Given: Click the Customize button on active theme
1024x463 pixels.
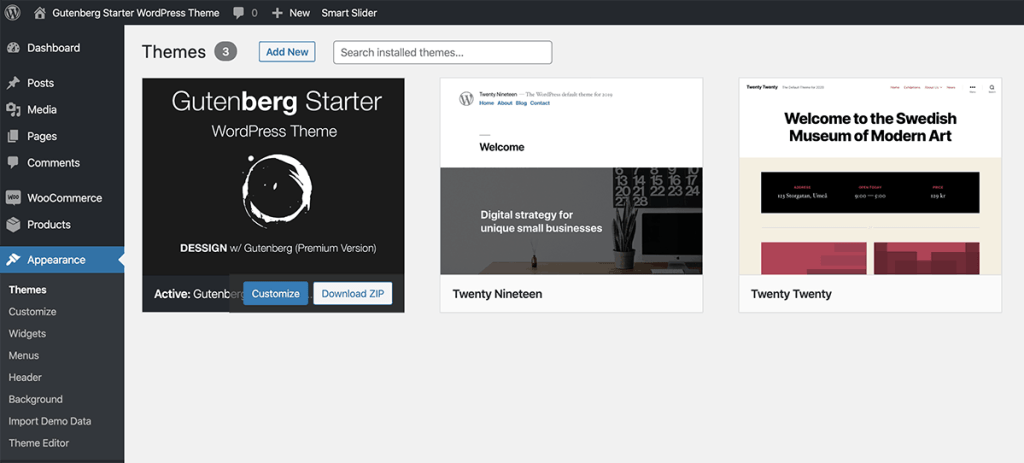Looking at the screenshot, I should click(276, 293).
